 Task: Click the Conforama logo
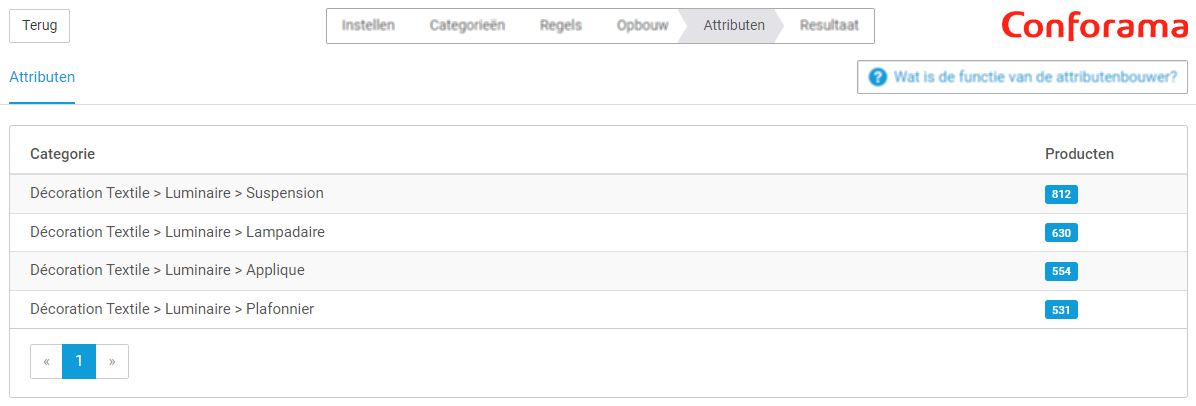1095,27
